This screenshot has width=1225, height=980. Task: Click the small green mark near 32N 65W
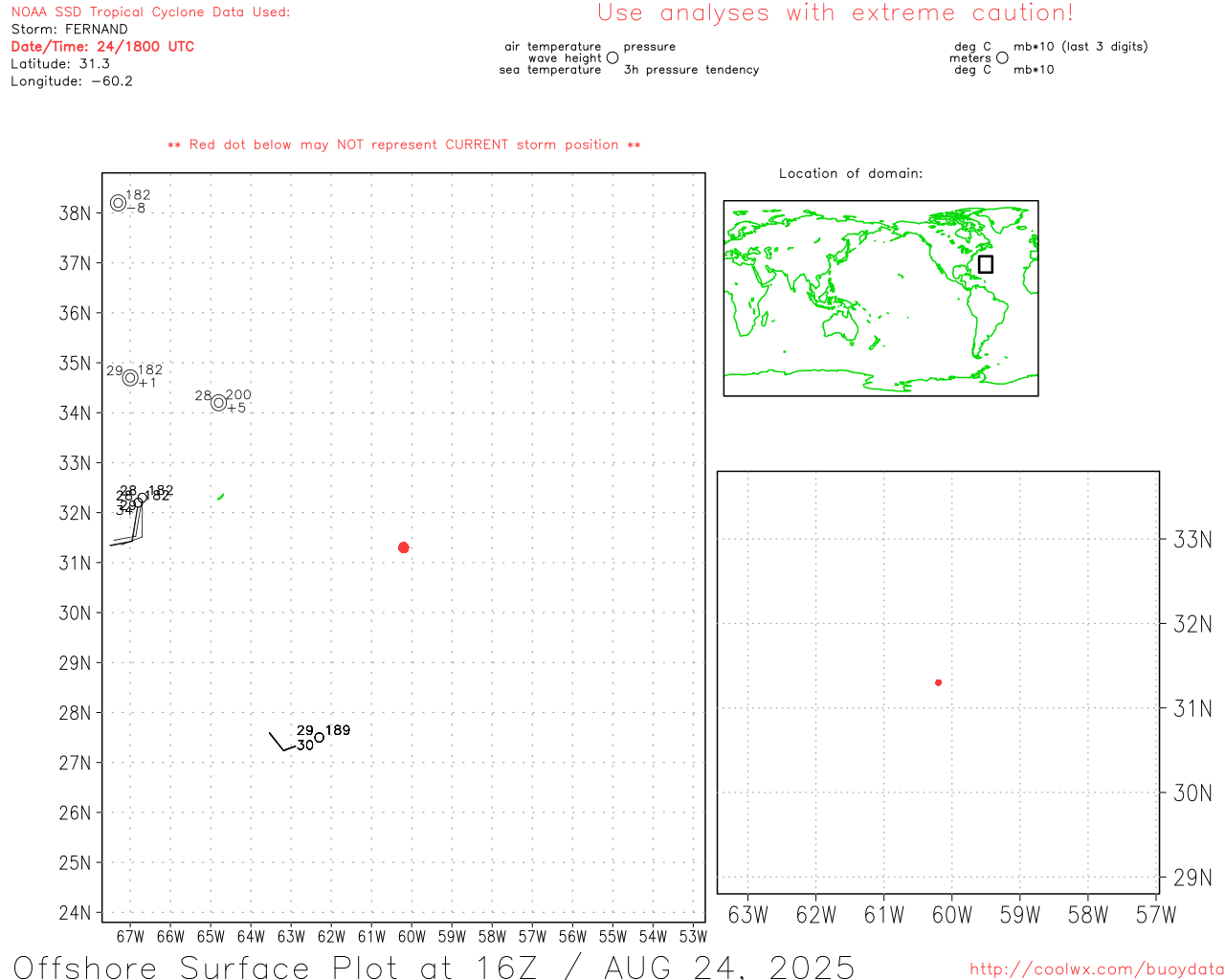coord(221,497)
